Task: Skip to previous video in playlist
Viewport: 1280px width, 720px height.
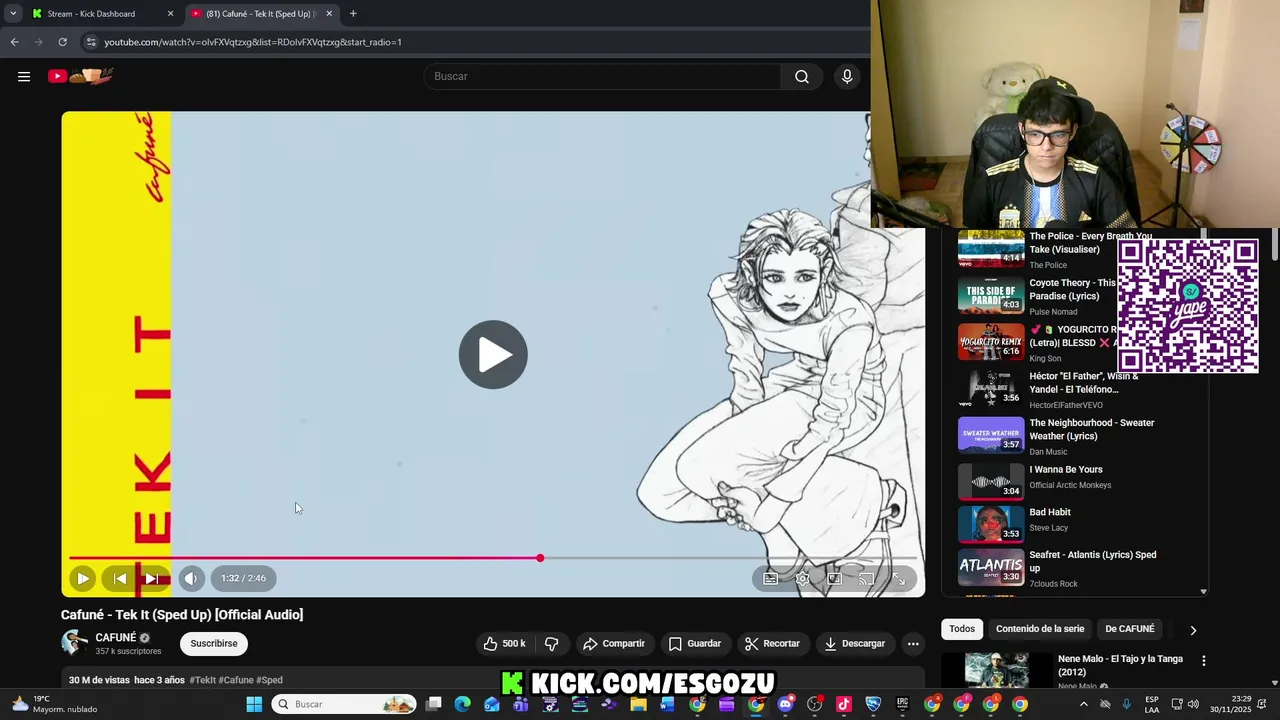Action: click(x=120, y=578)
